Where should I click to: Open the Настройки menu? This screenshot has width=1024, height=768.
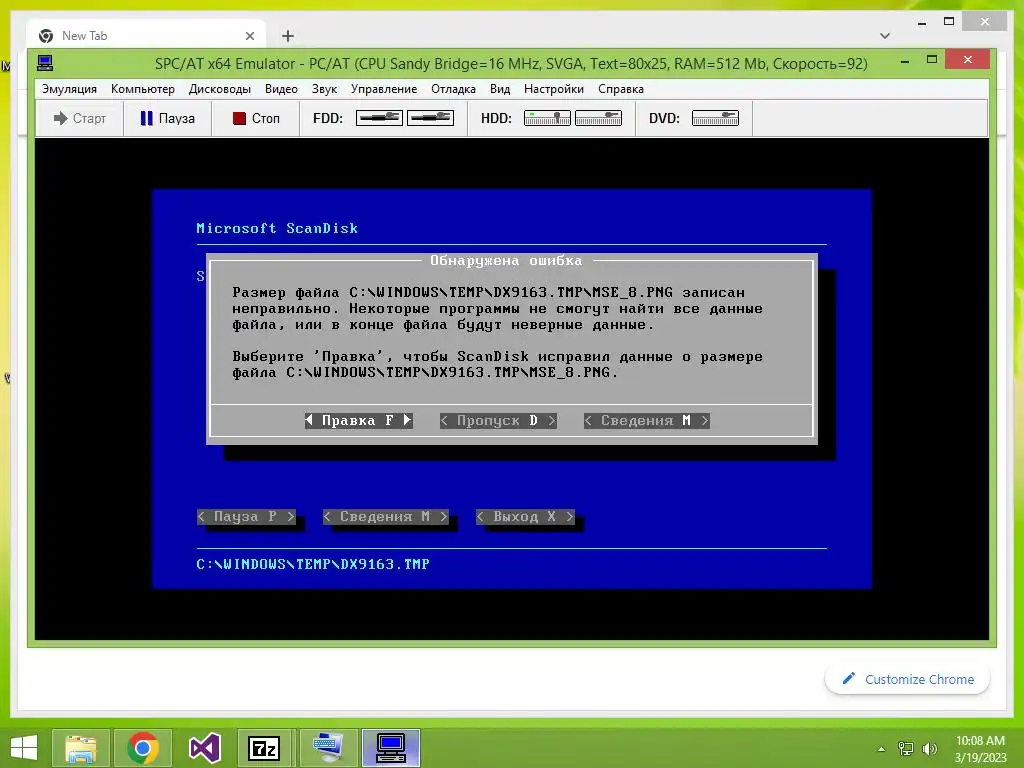pos(554,89)
